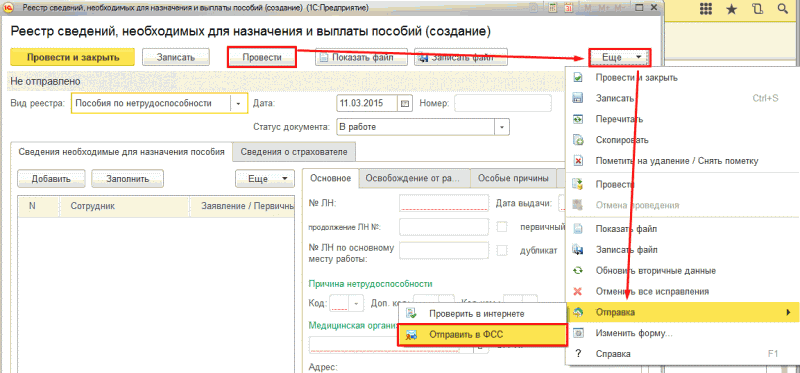Choose Показать файл in the Еще menu

tap(683, 229)
